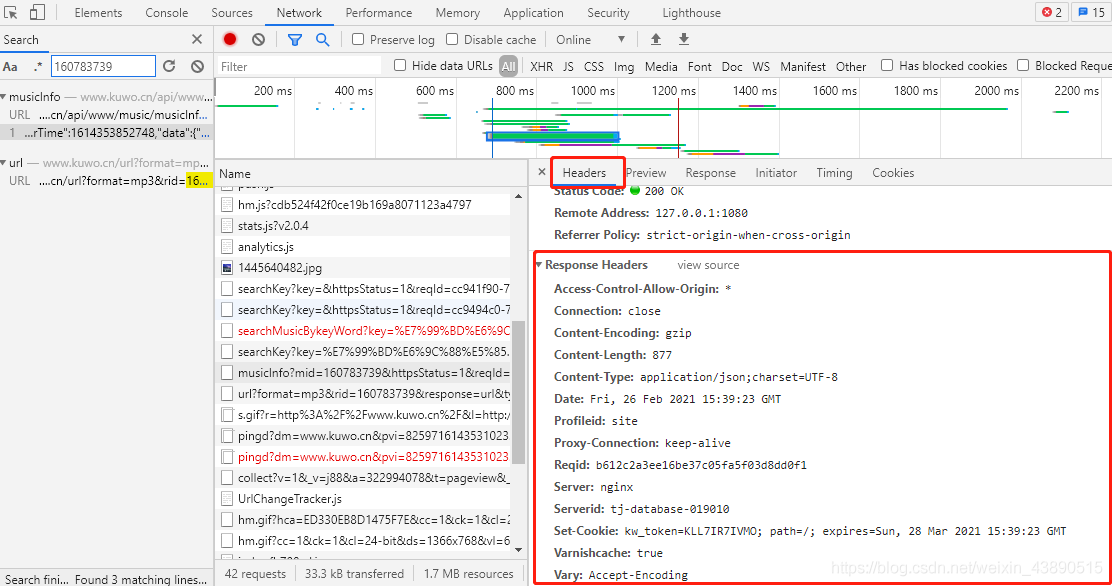The image size is (1112, 586).
Task: Click file icon next to UrlChangeTracker.js
Action: (x=227, y=499)
